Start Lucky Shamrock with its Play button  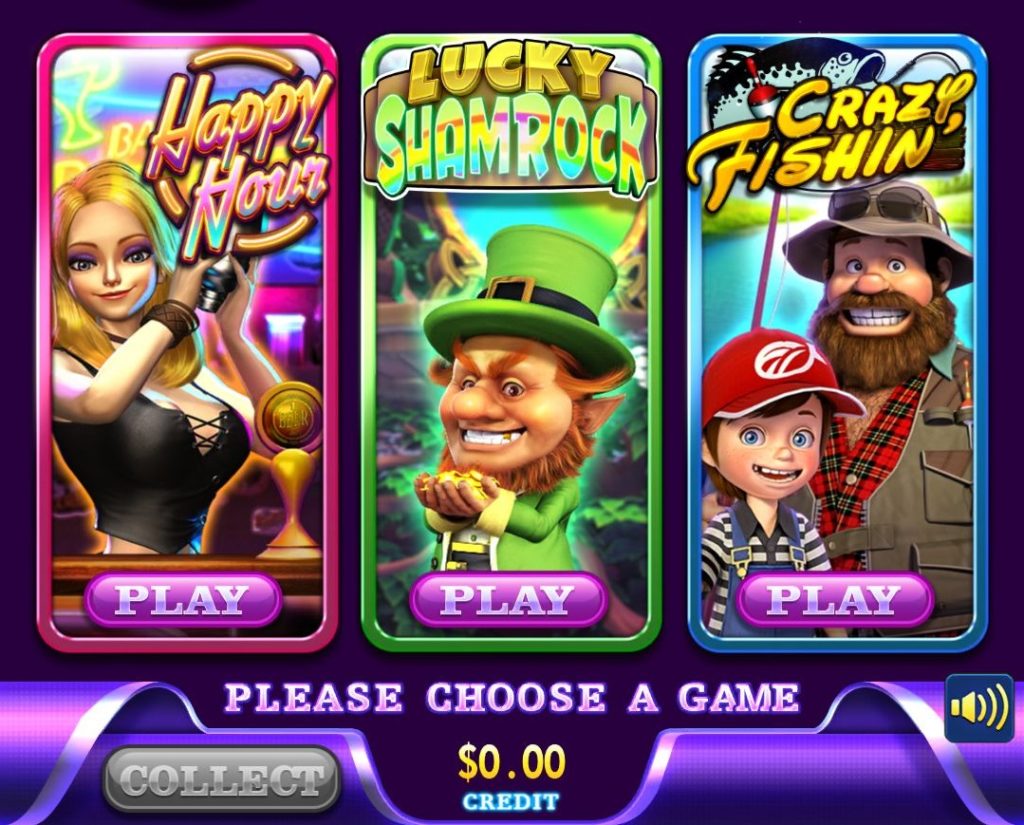(509, 599)
